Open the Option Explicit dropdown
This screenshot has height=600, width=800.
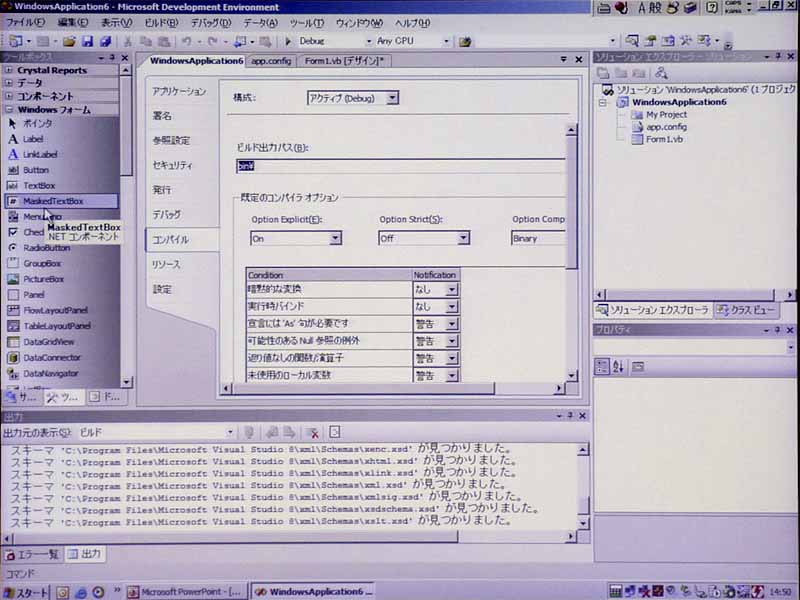pyautogui.click(x=335, y=238)
